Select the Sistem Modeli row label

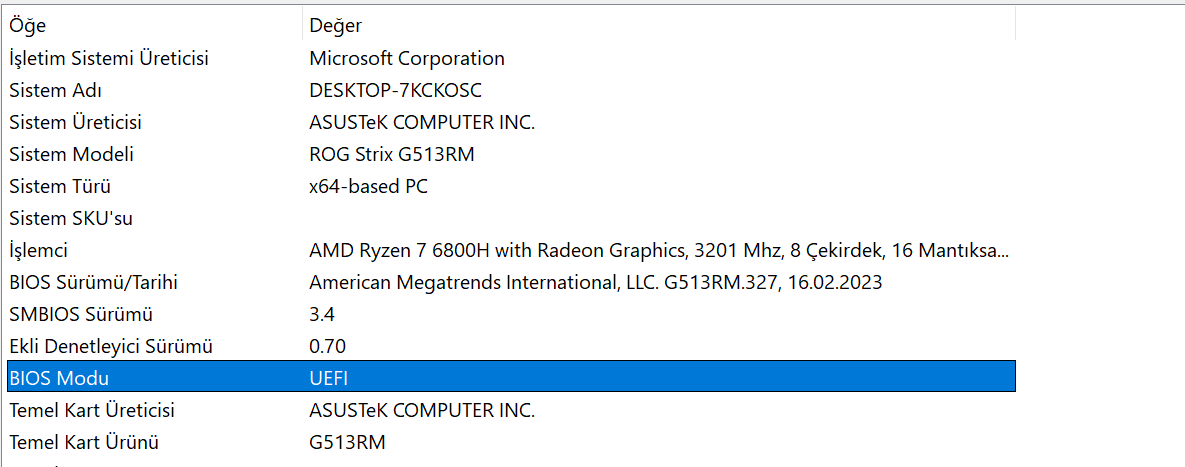[x=71, y=154]
